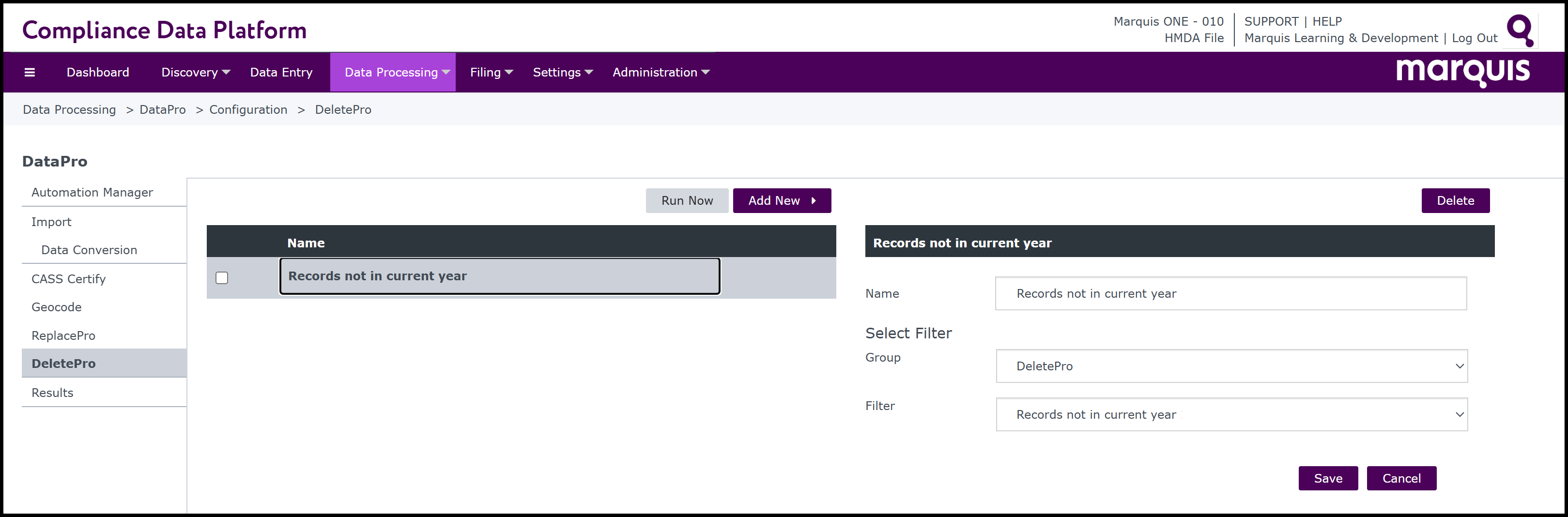
Task: Click the Run Now button
Action: click(x=687, y=201)
